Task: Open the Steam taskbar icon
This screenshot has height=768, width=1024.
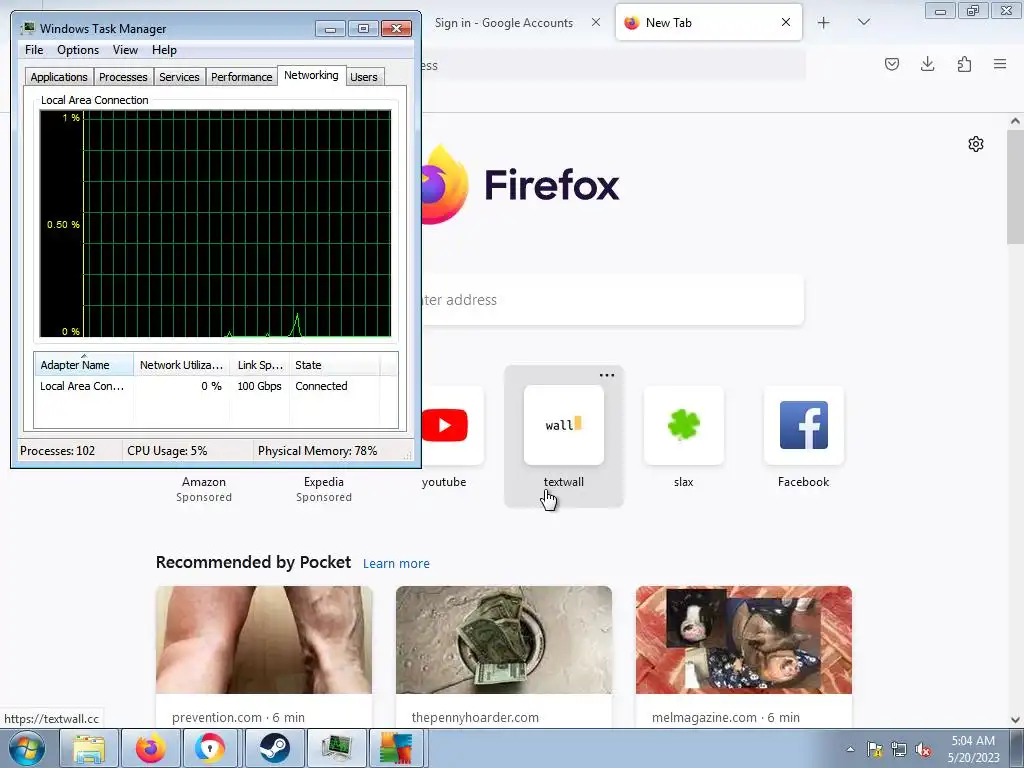Action: point(274,748)
